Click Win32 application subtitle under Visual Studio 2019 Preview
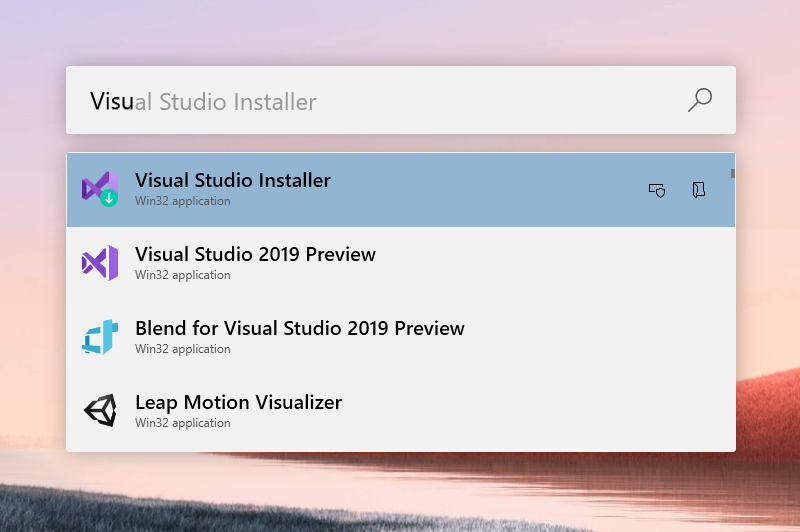 coord(183,275)
